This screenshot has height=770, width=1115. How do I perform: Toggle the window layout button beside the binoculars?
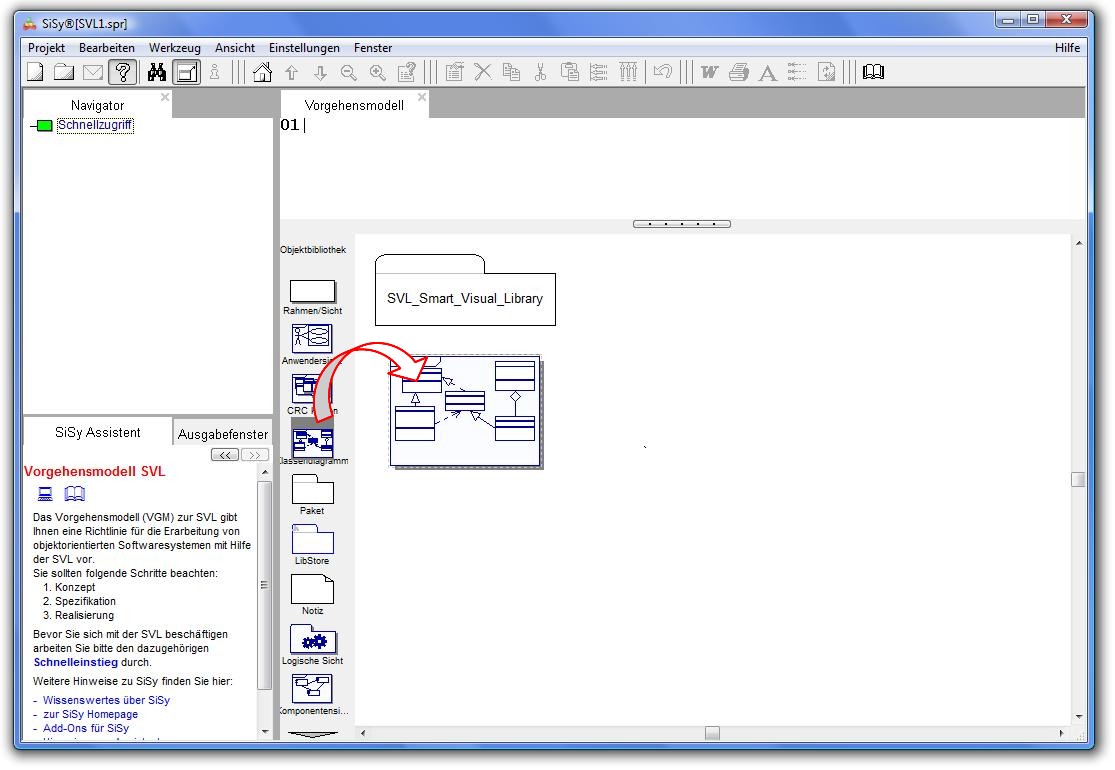point(186,72)
